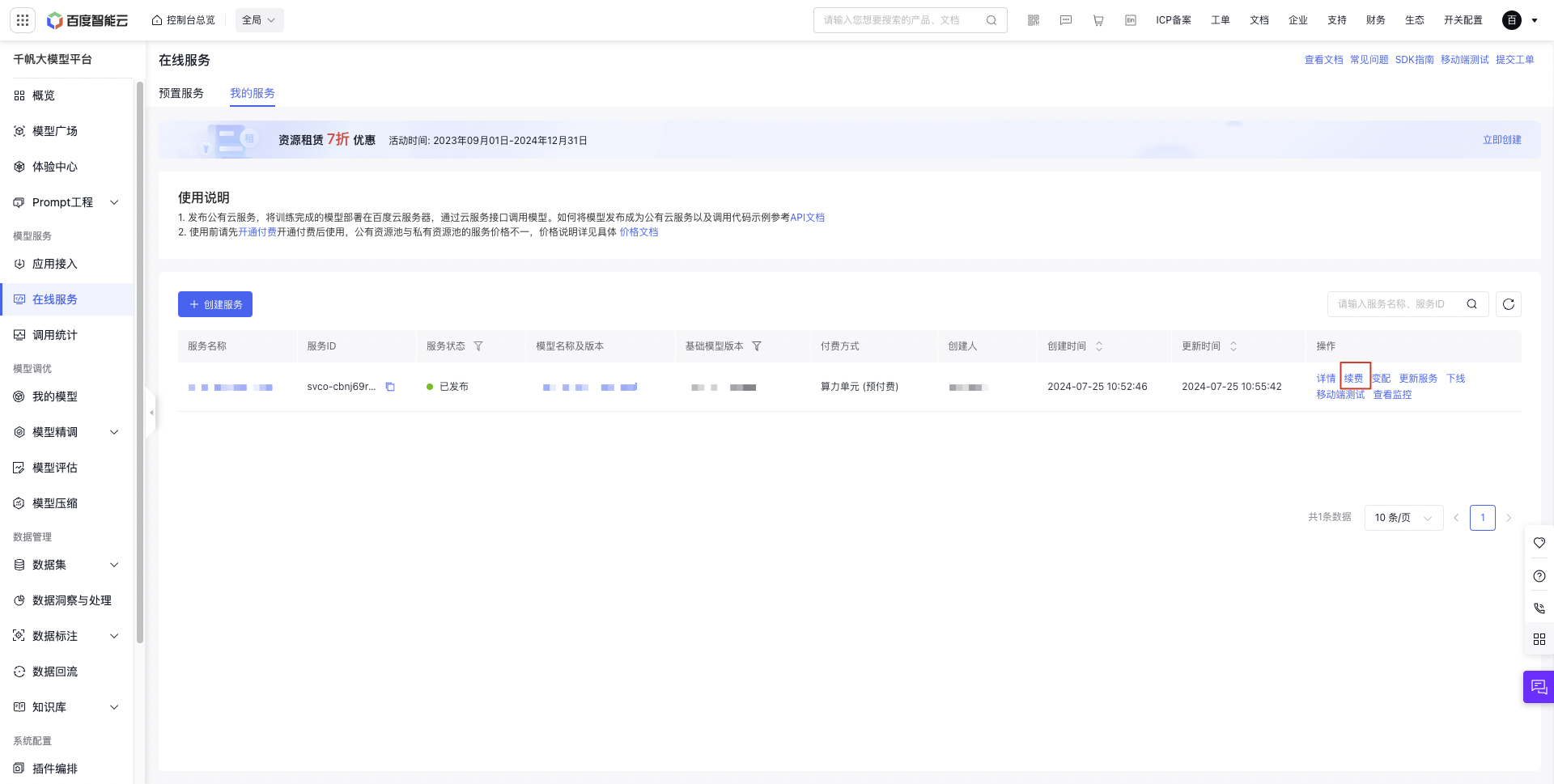Open the messages icon in header
The height and width of the screenshot is (784, 1554).
(x=1066, y=20)
